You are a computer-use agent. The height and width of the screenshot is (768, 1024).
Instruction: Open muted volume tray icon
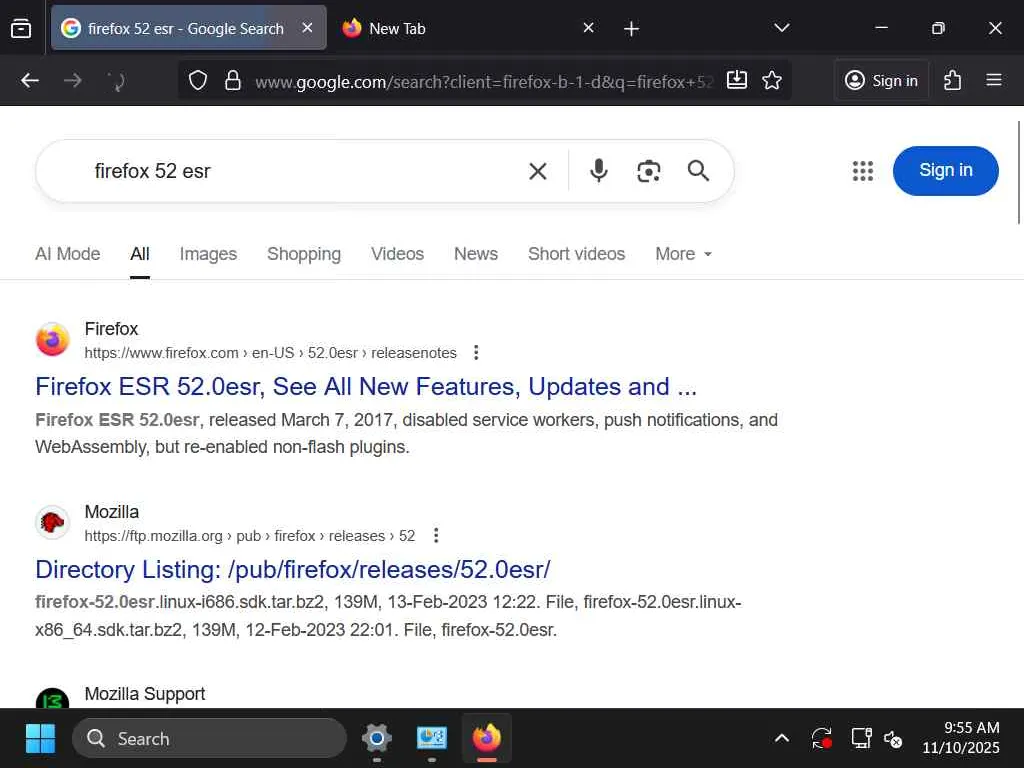coord(893,739)
